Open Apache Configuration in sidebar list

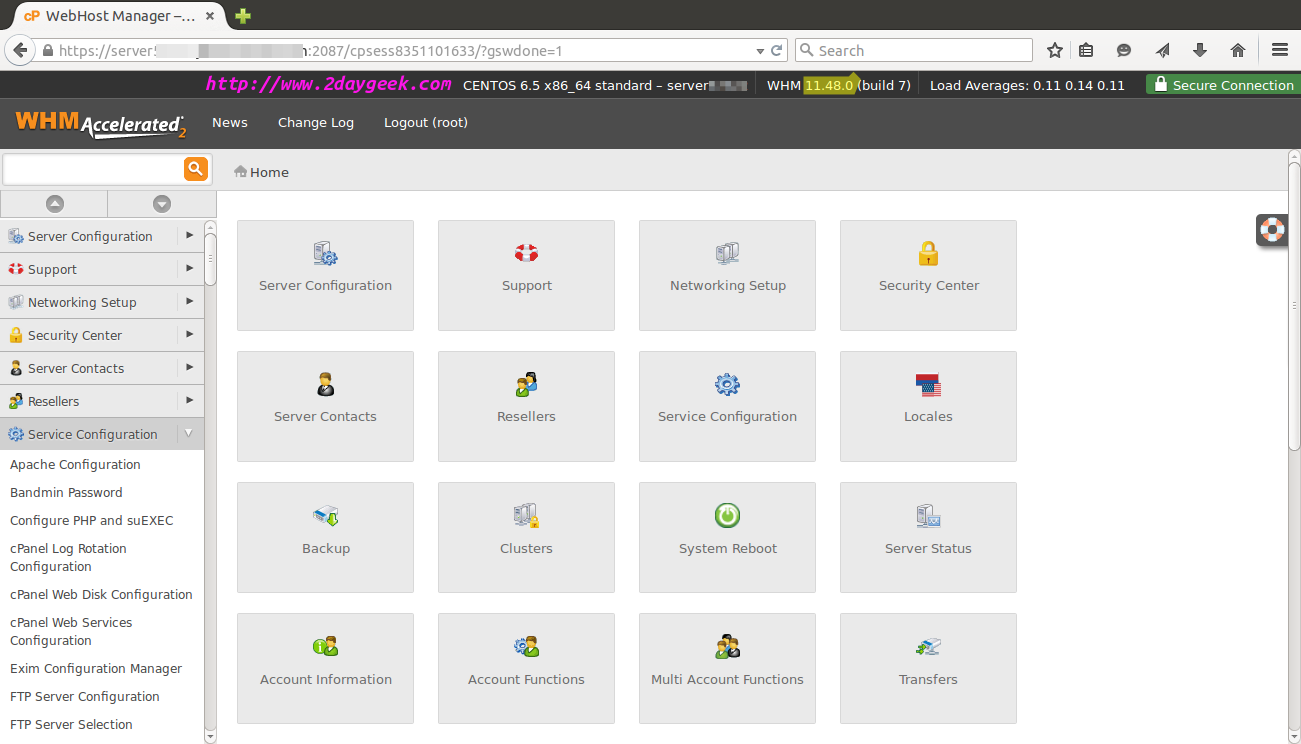(75, 465)
